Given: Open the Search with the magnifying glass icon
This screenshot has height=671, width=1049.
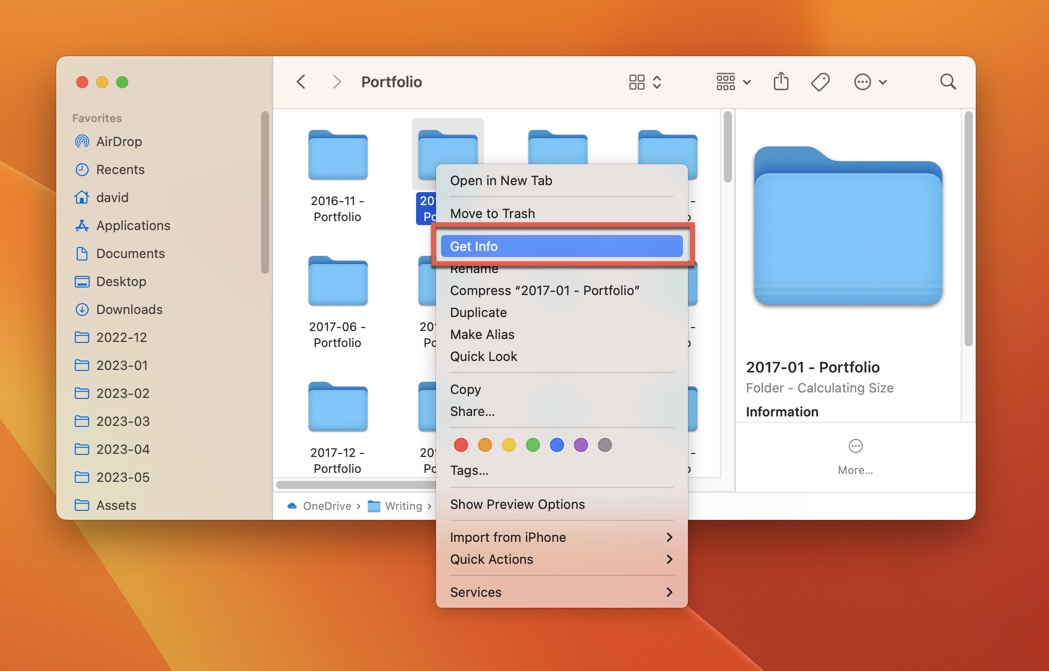Looking at the screenshot, I should (947, 81).
